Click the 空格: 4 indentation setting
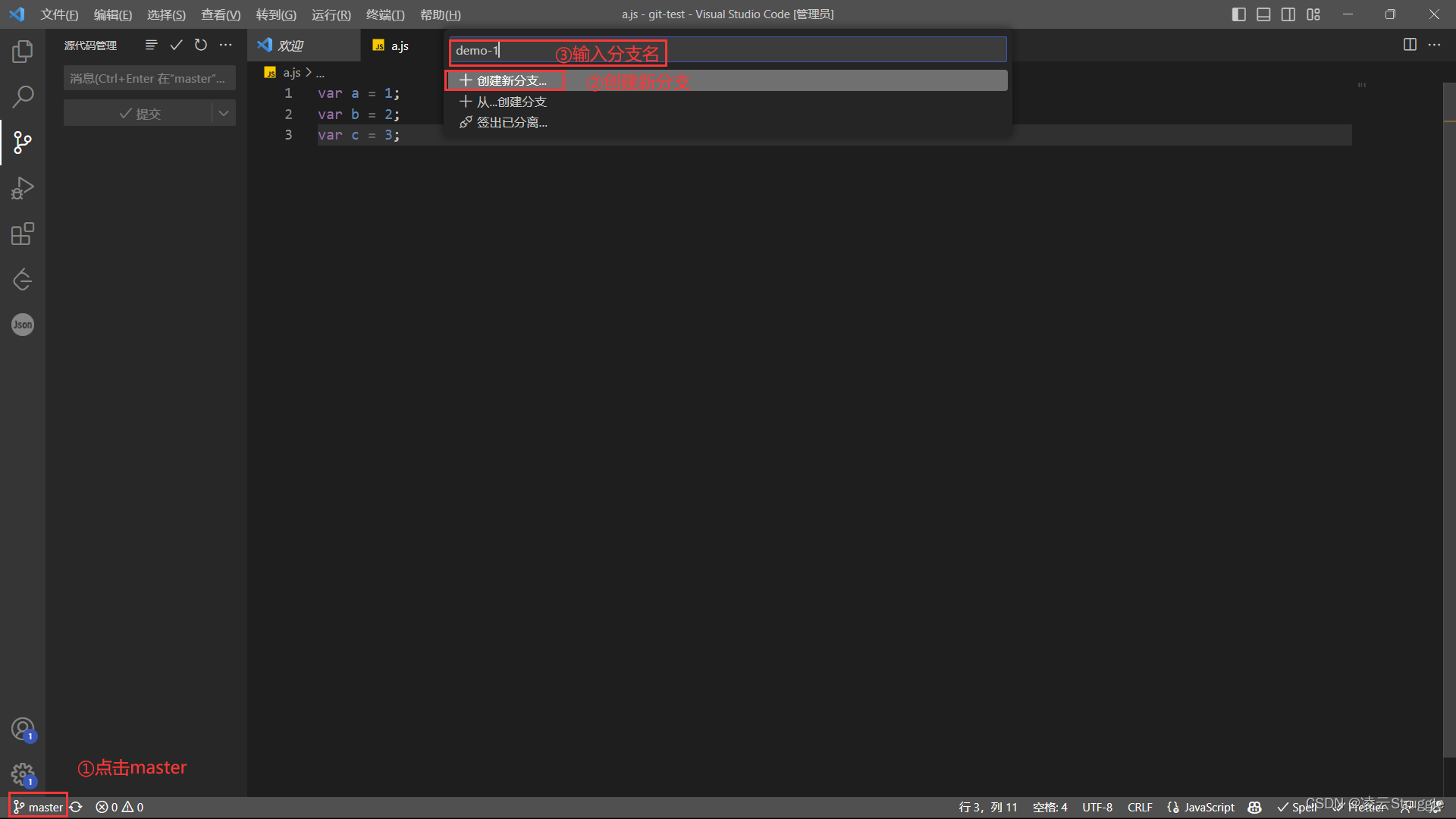This screenshot has width=1456, height=819. (1050, 808)
